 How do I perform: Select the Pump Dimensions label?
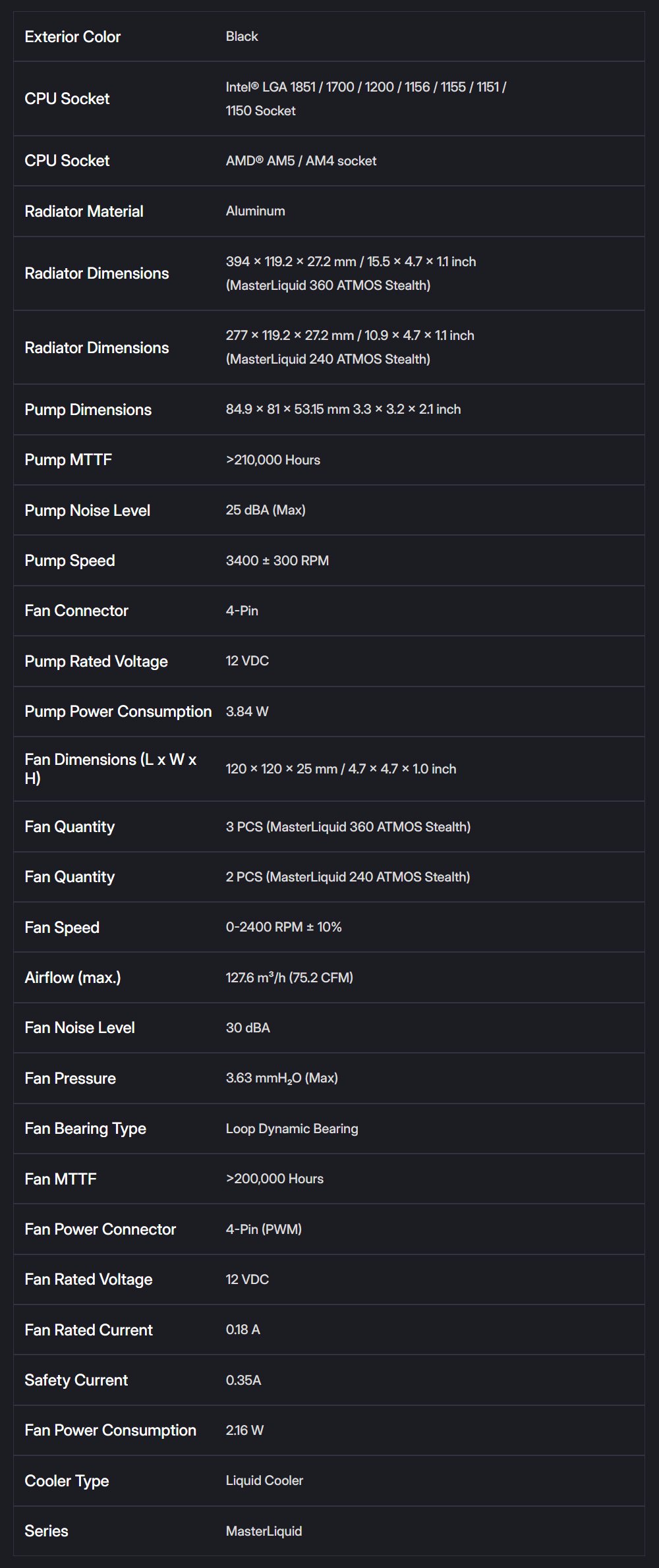88,410
